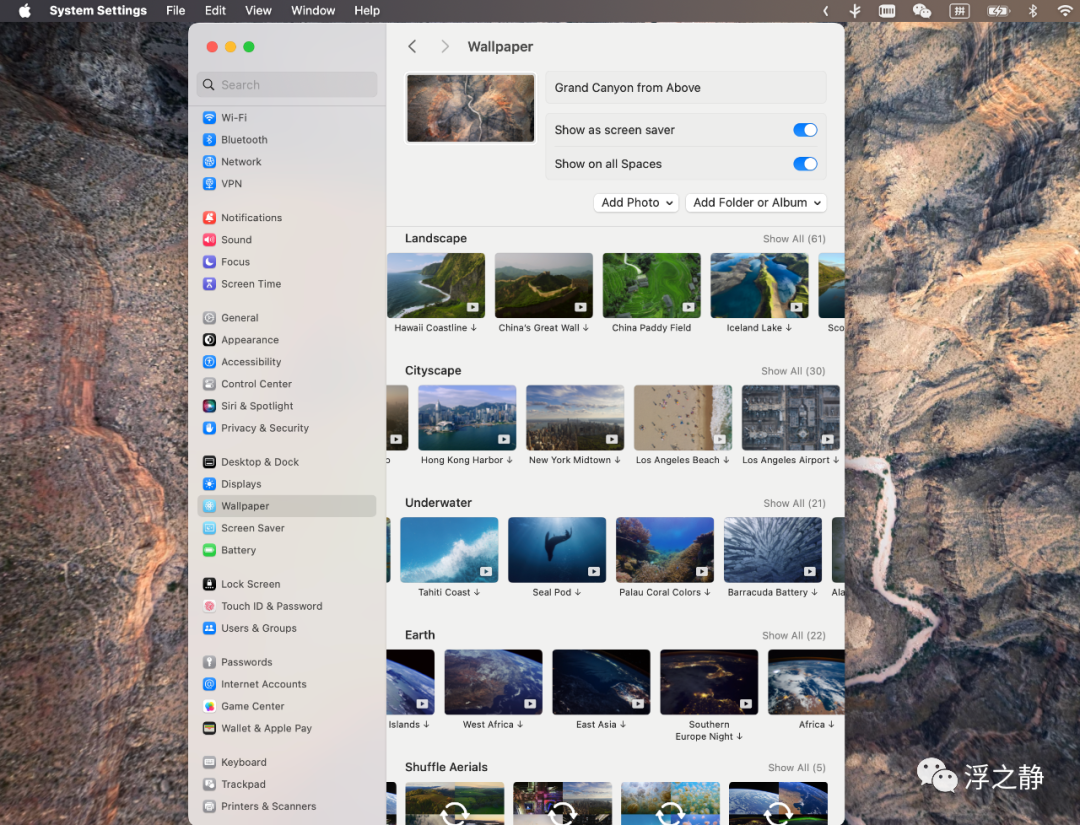The image size is (1080, 825).
Task: Toggle Show on all Spaces switch
Action: pyautogui.click(x=804, y=164)
